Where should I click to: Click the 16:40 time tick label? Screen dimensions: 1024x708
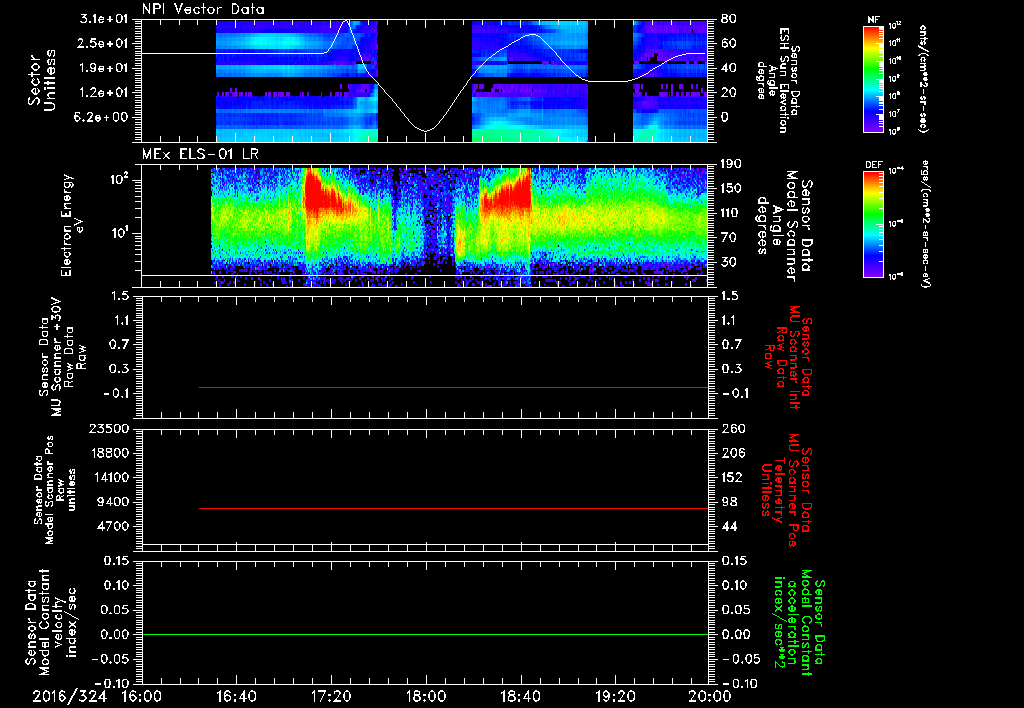point(236,696)
